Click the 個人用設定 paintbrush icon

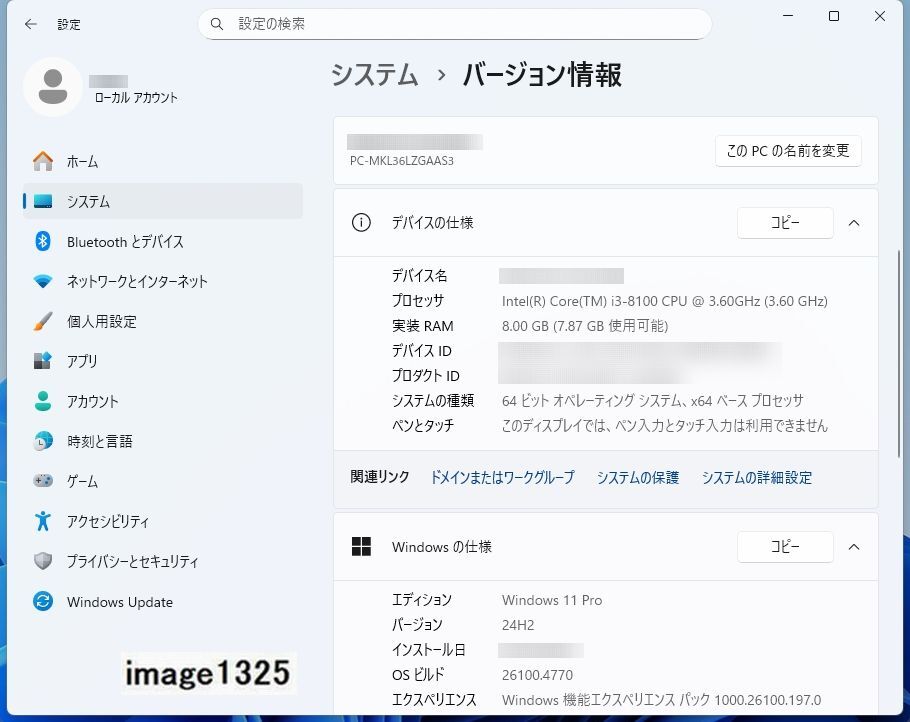(43, 321)
